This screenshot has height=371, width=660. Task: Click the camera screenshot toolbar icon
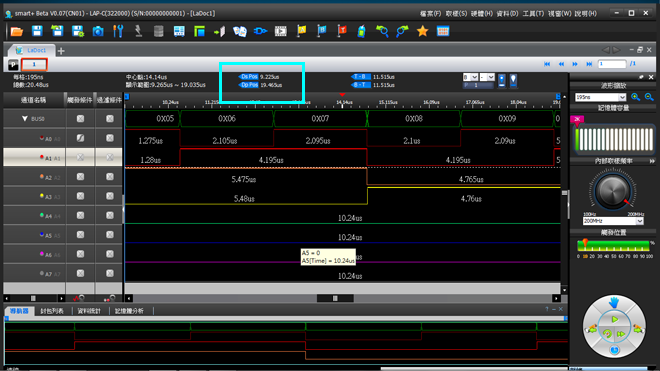[98, 32]
